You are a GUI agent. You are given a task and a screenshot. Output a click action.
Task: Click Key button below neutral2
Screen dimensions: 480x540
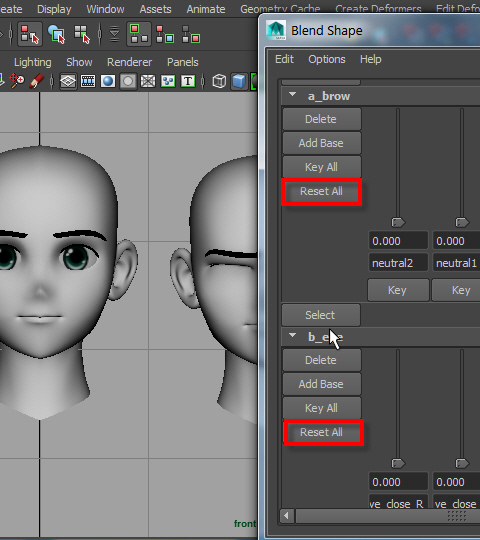pyautogui.click(x=398, y=290)
